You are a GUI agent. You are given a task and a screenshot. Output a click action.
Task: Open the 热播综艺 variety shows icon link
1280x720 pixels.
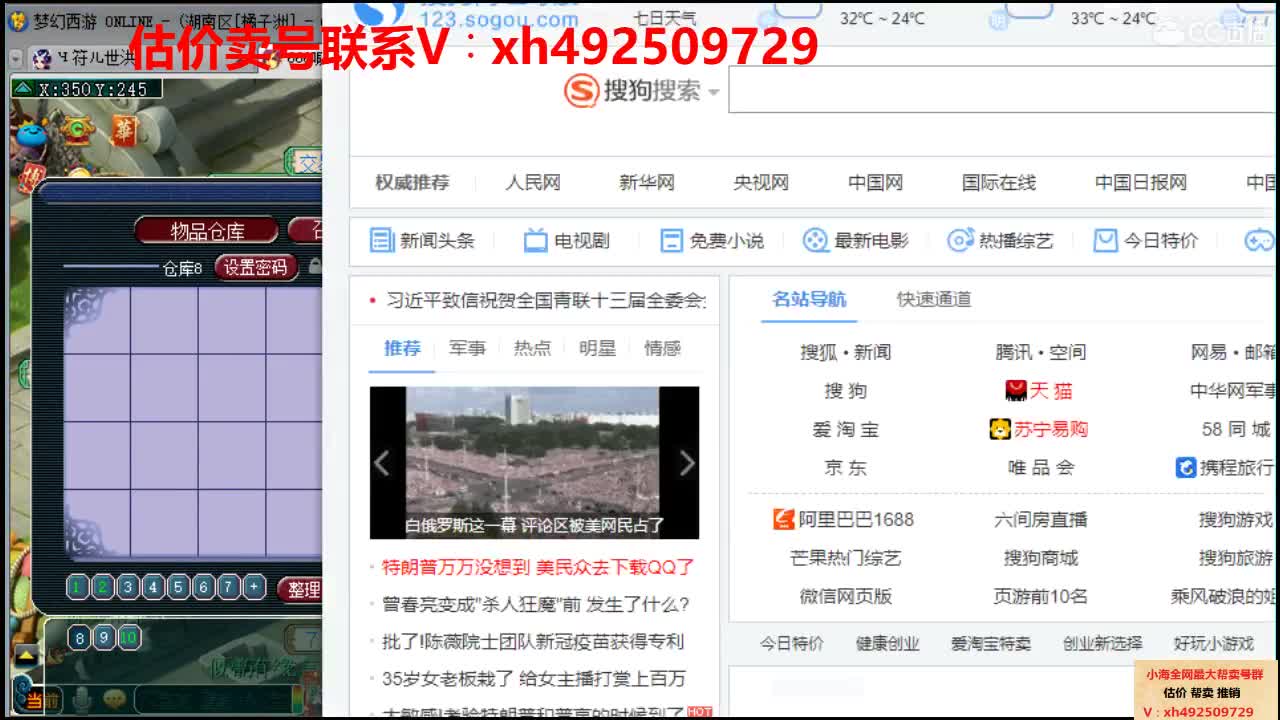point(960,240)
